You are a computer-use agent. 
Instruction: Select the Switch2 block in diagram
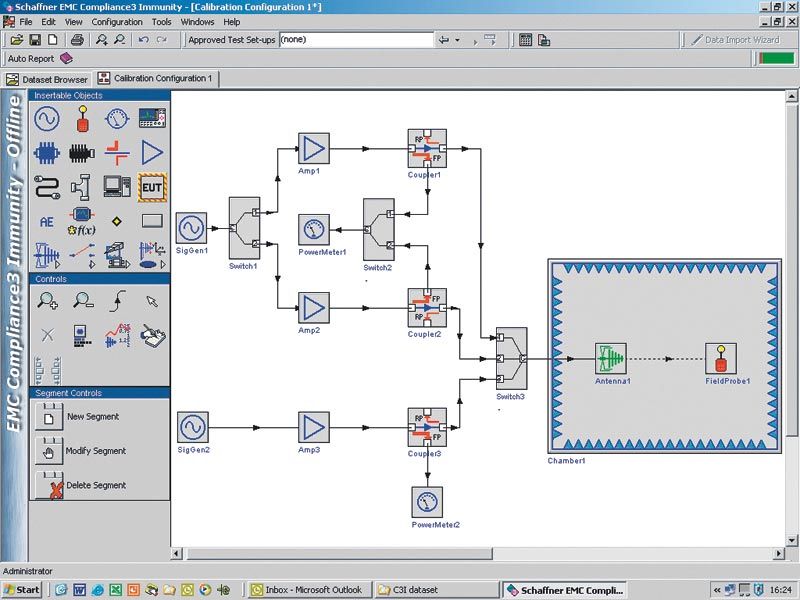379,230
